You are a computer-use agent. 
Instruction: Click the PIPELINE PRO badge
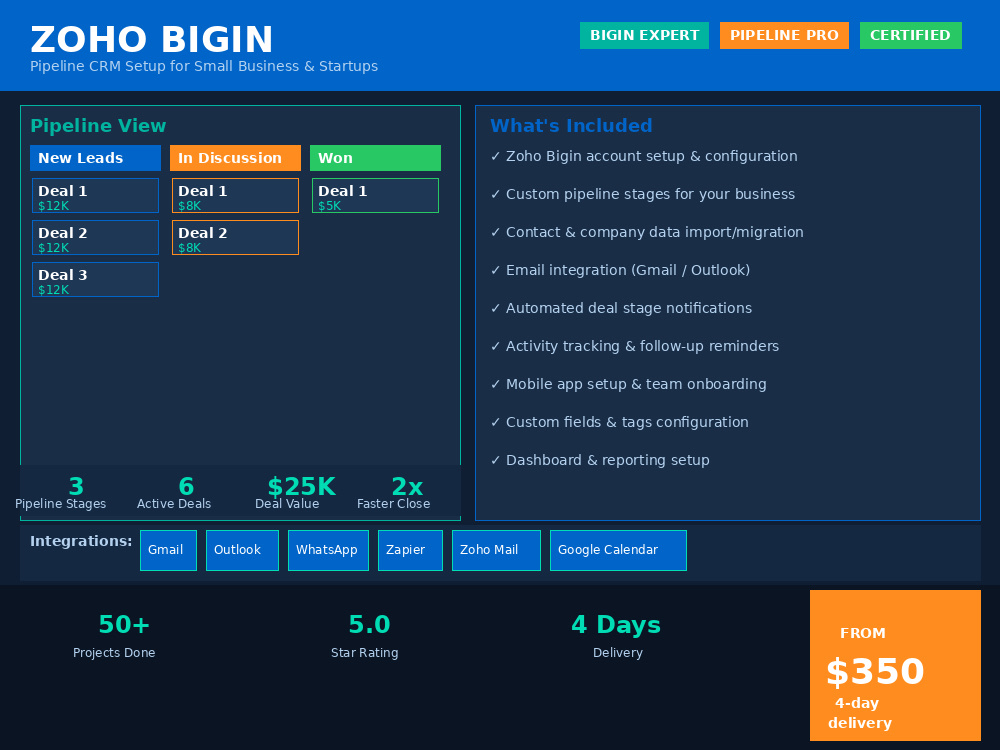(784, 35)
